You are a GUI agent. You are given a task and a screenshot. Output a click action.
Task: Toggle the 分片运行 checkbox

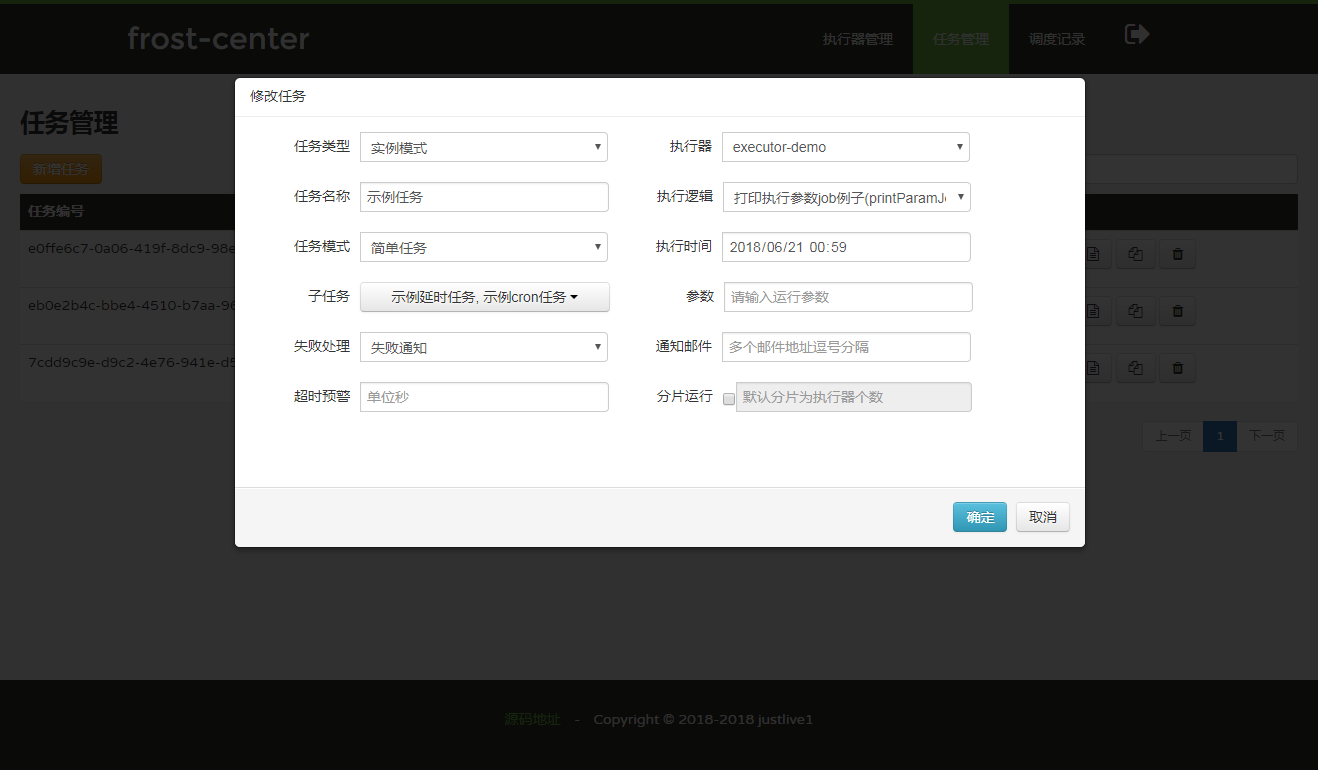click(728, 398)
